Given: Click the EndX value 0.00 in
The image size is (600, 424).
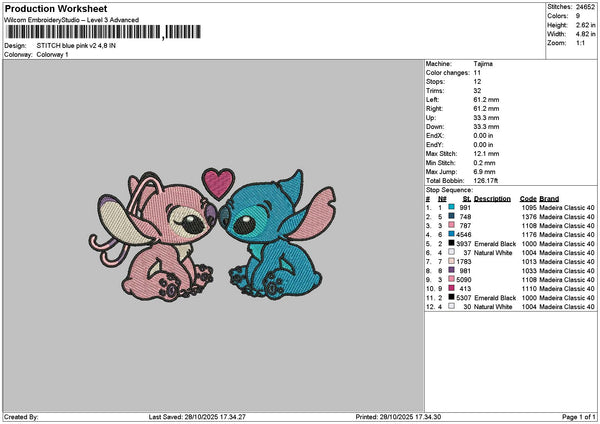Looking at the screenshot, I should pos(483,135).
